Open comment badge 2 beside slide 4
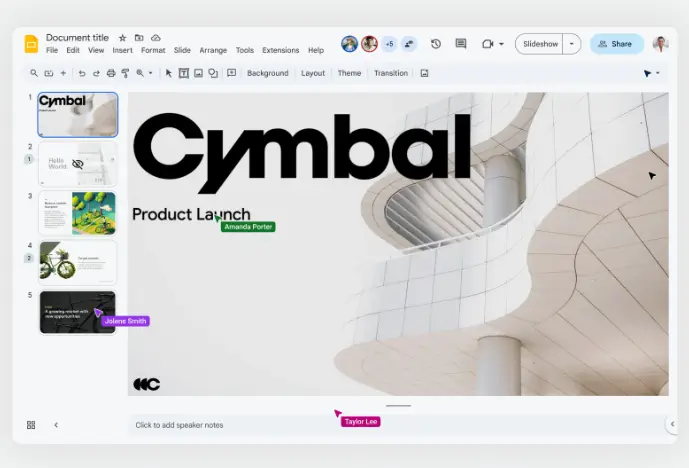Viewport: 689px width, 468px height. click(29, 258)
